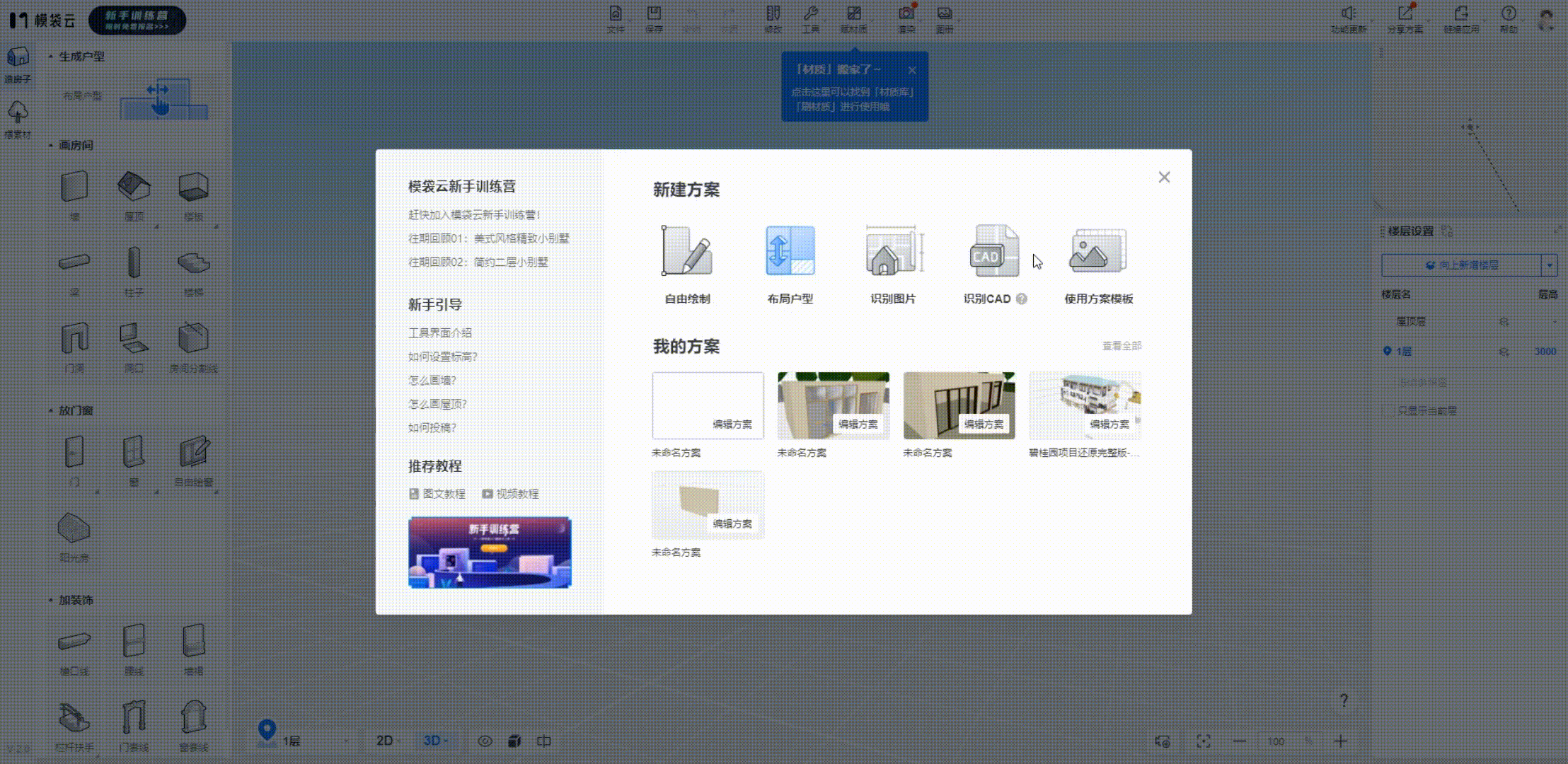The image size is (1568, 764).
Task: Switch view to 2D mode
Action: [x=385, y=741]
